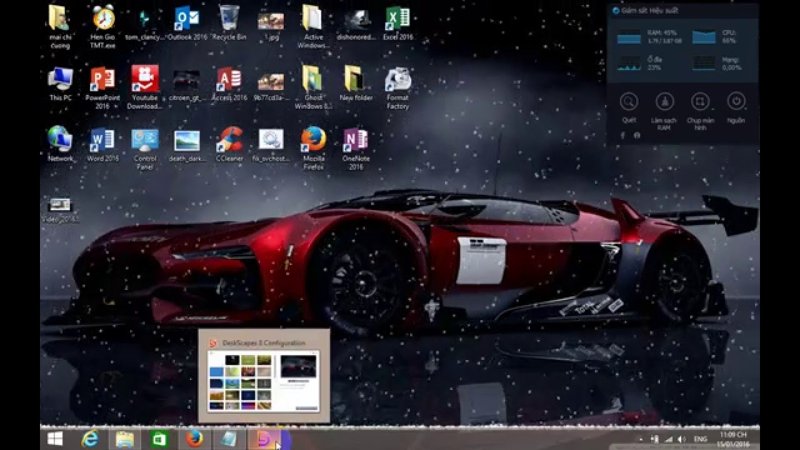Select the PowerPoint 2016 shortcut
The height and width of the screenshot is (450, 800).
click(x=103, y=88)
